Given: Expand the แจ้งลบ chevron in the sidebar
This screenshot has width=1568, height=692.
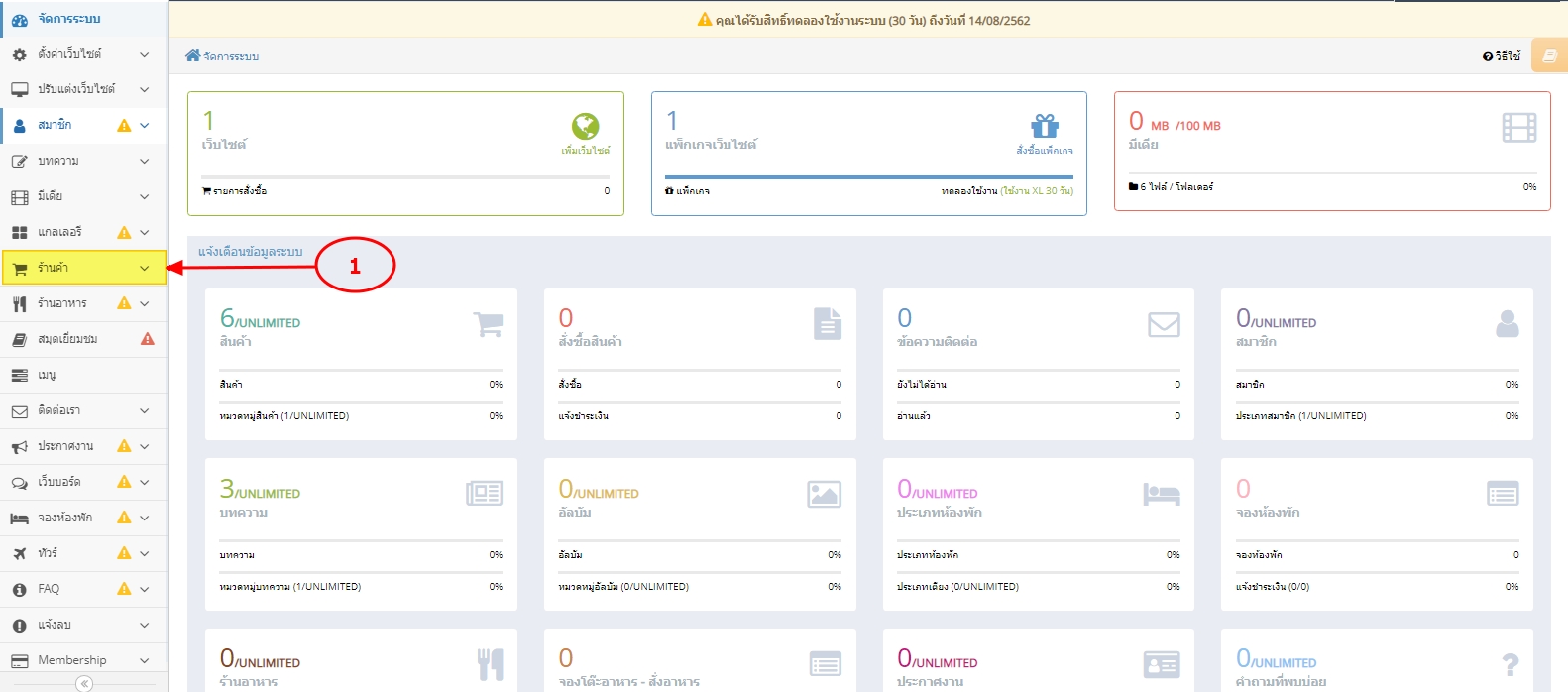Looking at the screenshot, I should point(144,625).
